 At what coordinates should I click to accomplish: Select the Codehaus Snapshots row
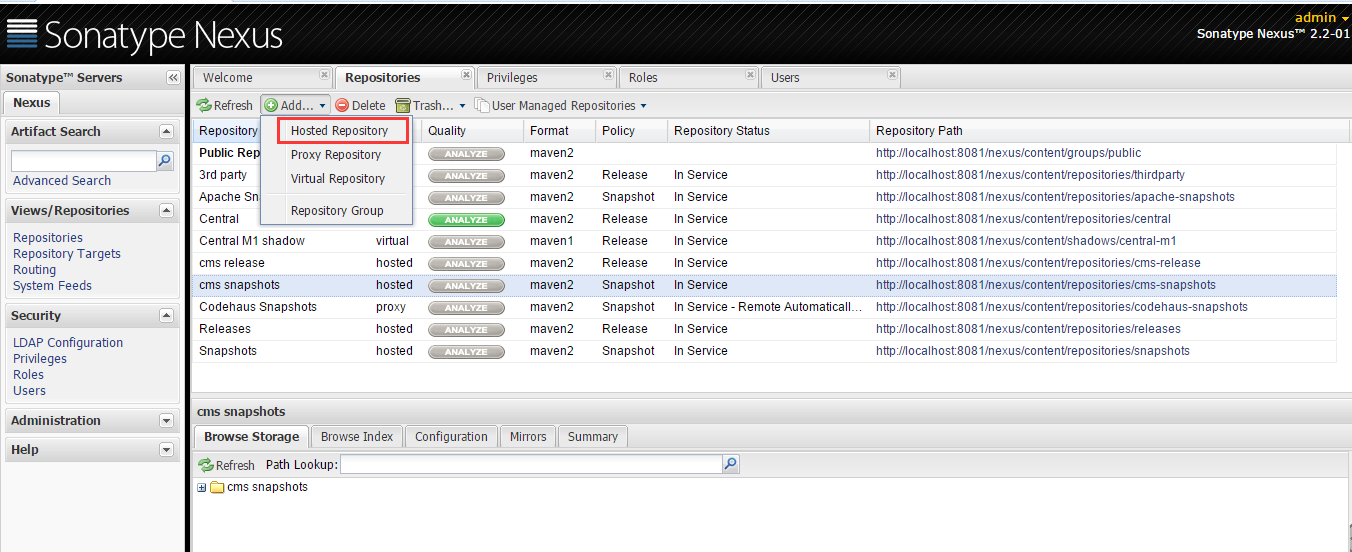coord(764,307)
